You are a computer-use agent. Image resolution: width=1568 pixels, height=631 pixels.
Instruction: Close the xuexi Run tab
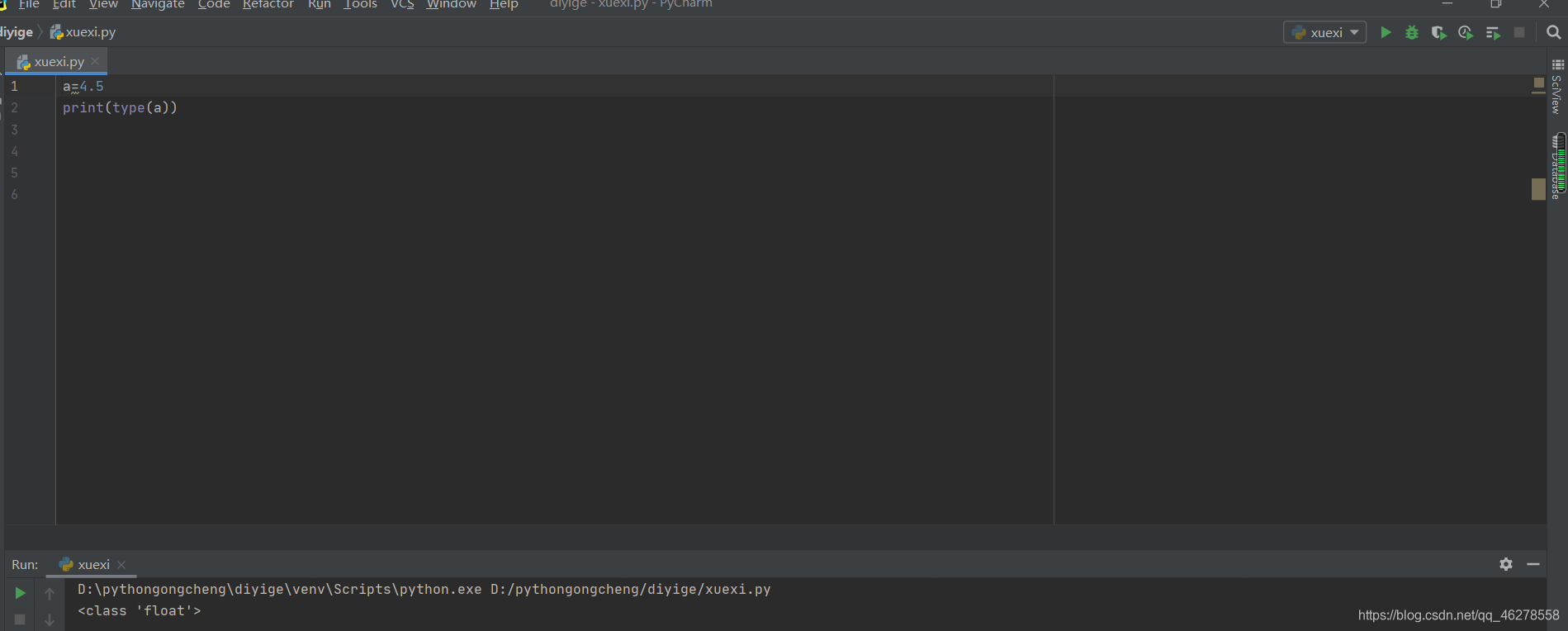[x=121, y=565]
